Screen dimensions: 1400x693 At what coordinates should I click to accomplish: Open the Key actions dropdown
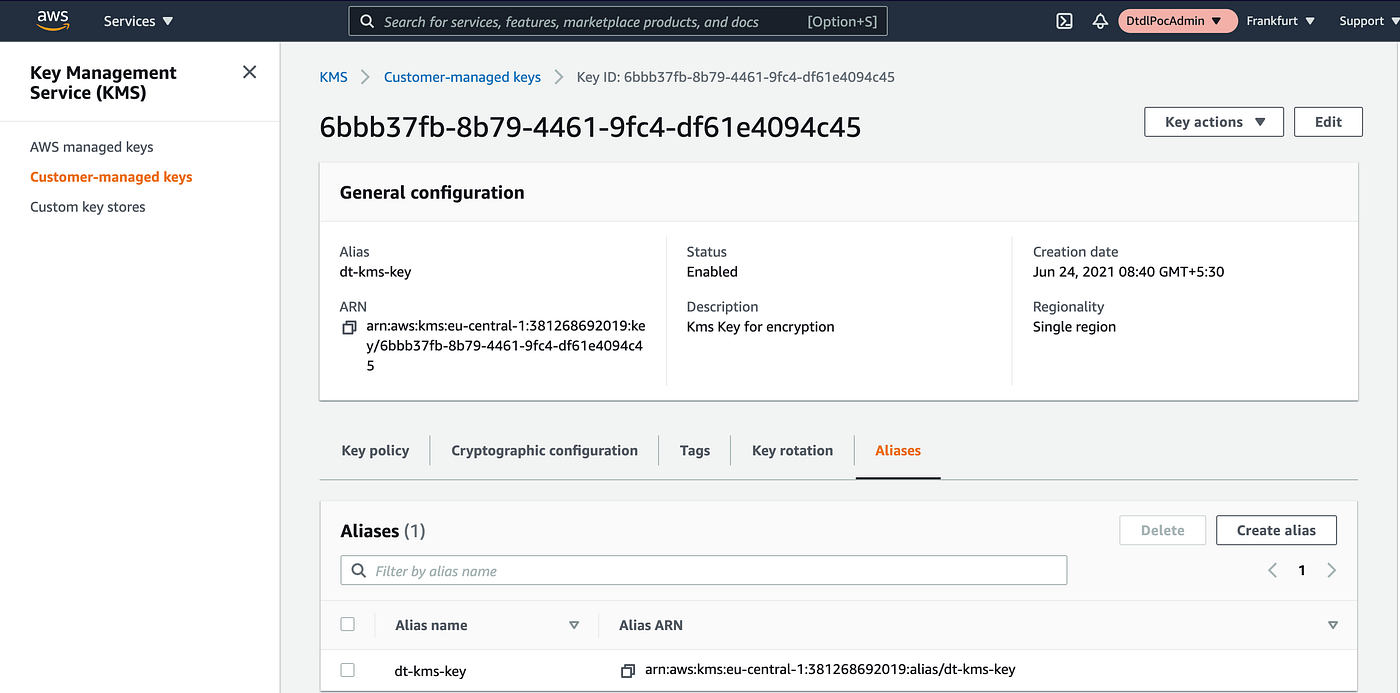[x=1213, y=121]
